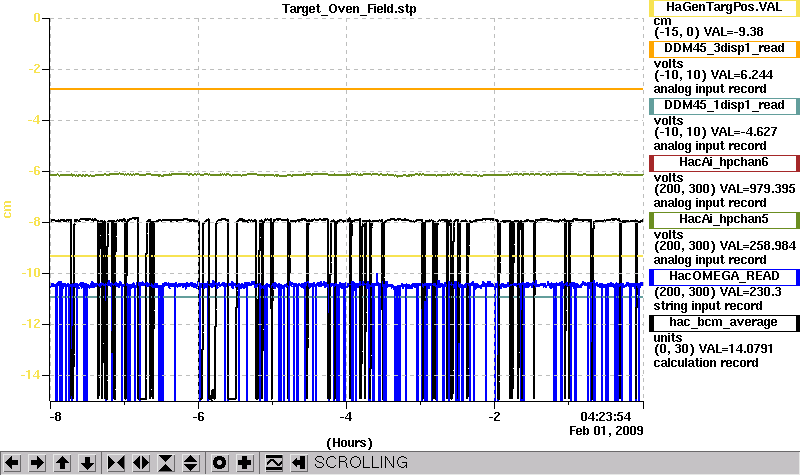The height and width of the screenshot is (475, 800).
Task: Pan the graph left with the left arrow
Action: [12, 463]
